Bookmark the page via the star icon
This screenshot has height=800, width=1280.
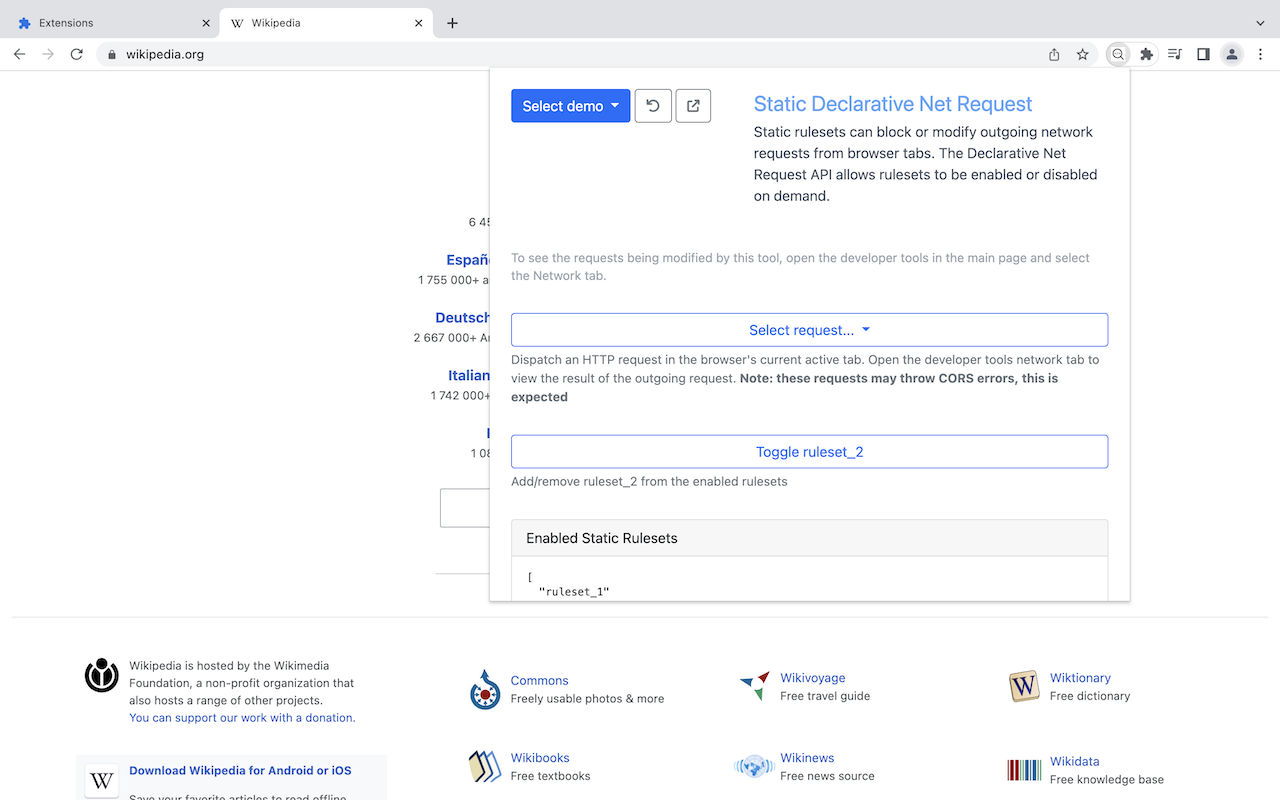click(x=1083, y=54)
